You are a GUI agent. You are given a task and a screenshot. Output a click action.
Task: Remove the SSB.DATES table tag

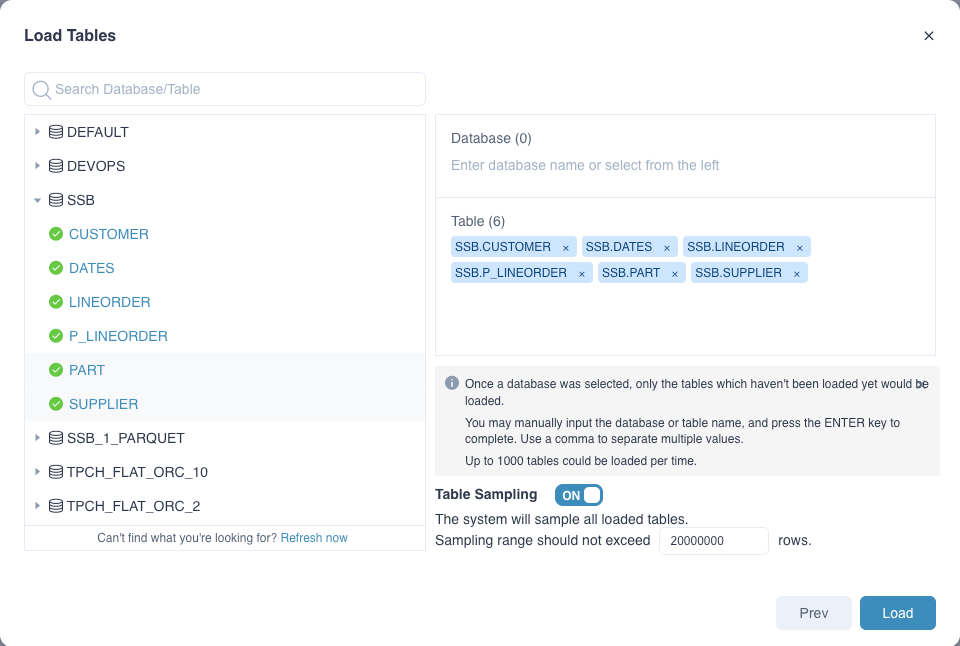coord(667,247)
